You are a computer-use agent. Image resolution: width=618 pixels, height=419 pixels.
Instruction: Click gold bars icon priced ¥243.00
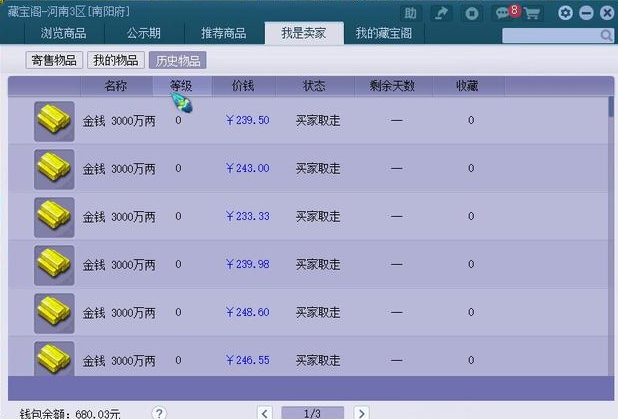click(54, 169)
